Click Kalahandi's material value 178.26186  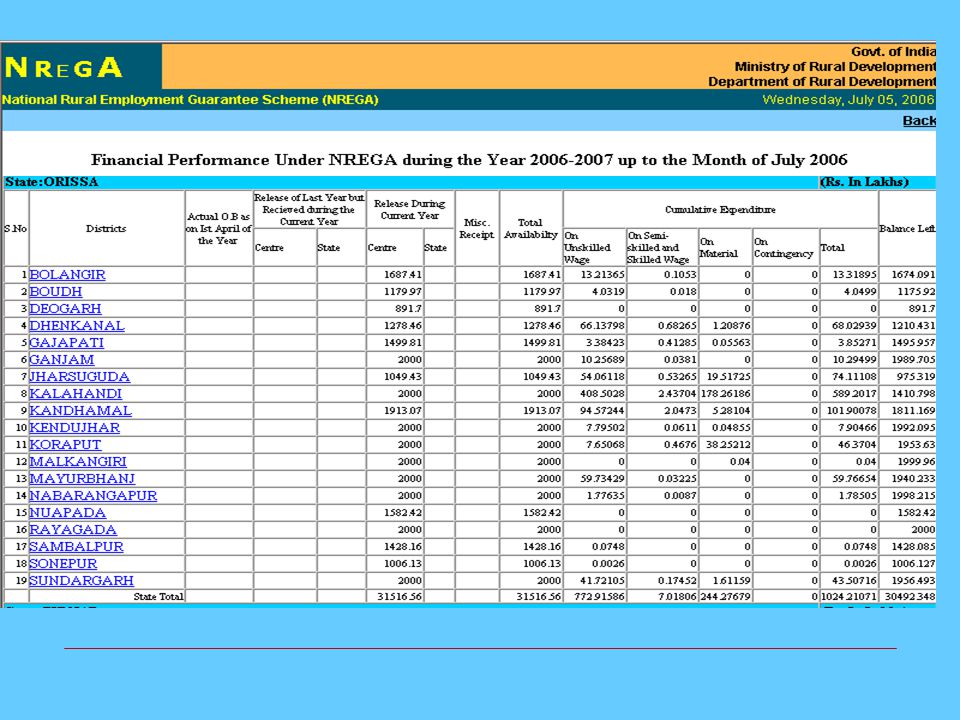pyautogui.click(x=726, y=394)
